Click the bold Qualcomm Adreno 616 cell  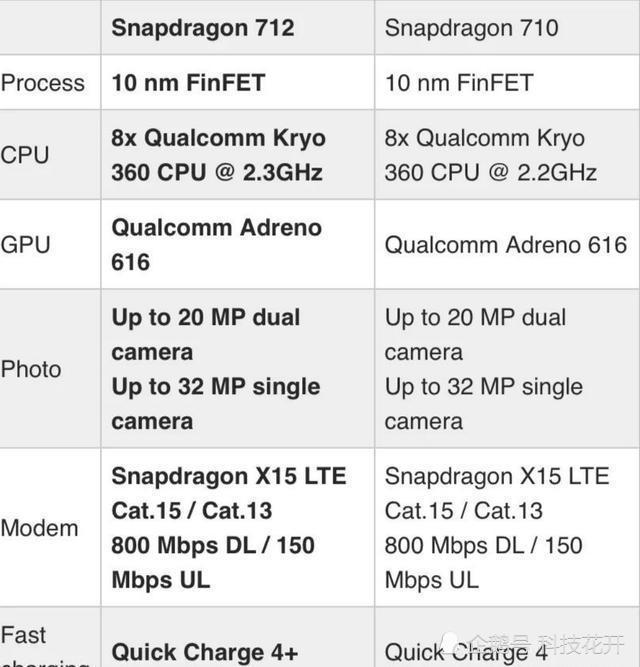click(216, 245)
